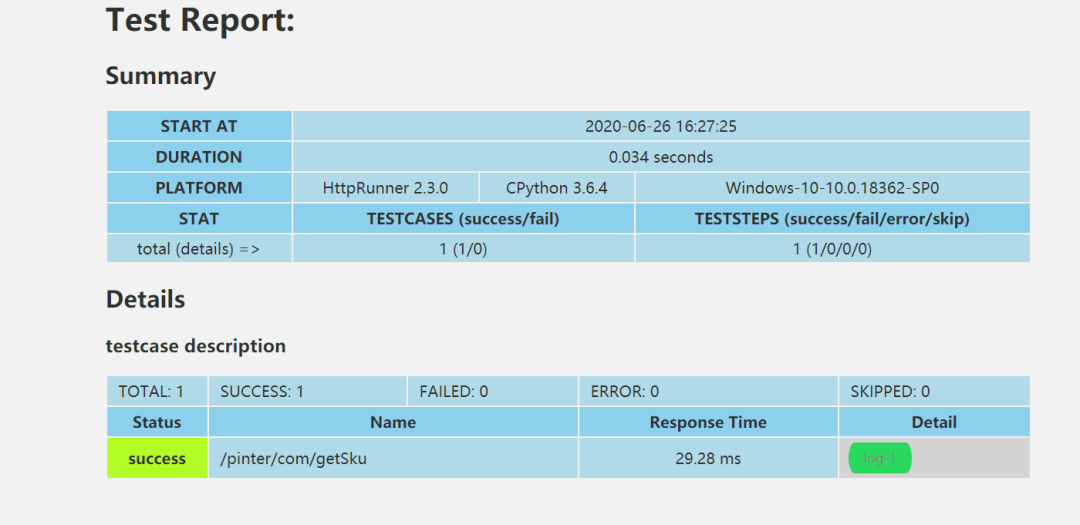The height and width of the screenshot is (525, 1080).
Task: Click the Windows-10-10.0.18362-SP0 cell
Action: (x=832, y=187)
